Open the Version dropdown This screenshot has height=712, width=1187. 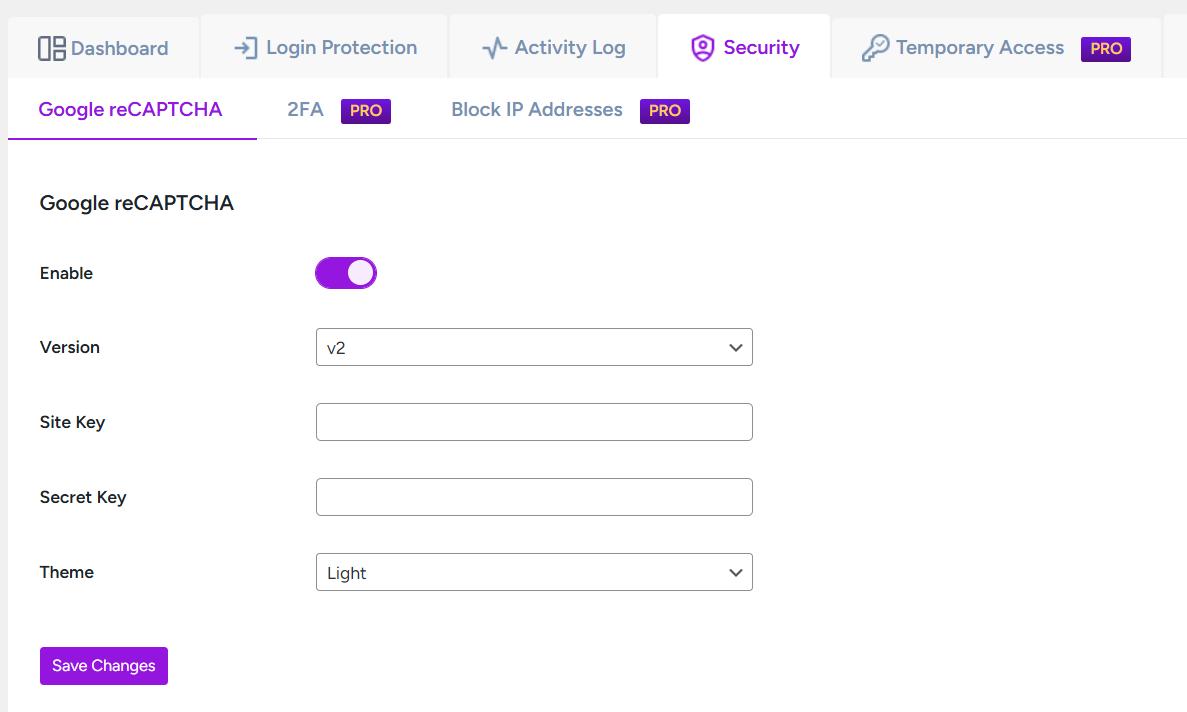534,347
